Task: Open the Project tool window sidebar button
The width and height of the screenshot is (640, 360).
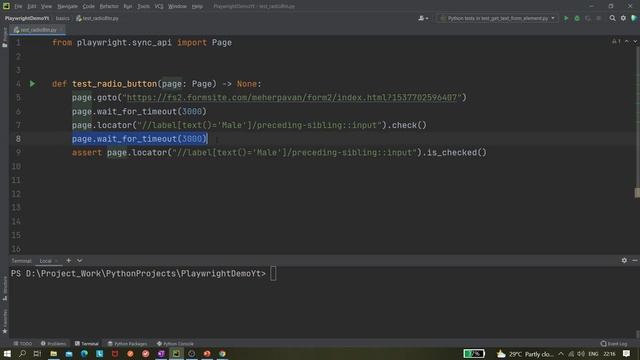Action: (4, 38)
